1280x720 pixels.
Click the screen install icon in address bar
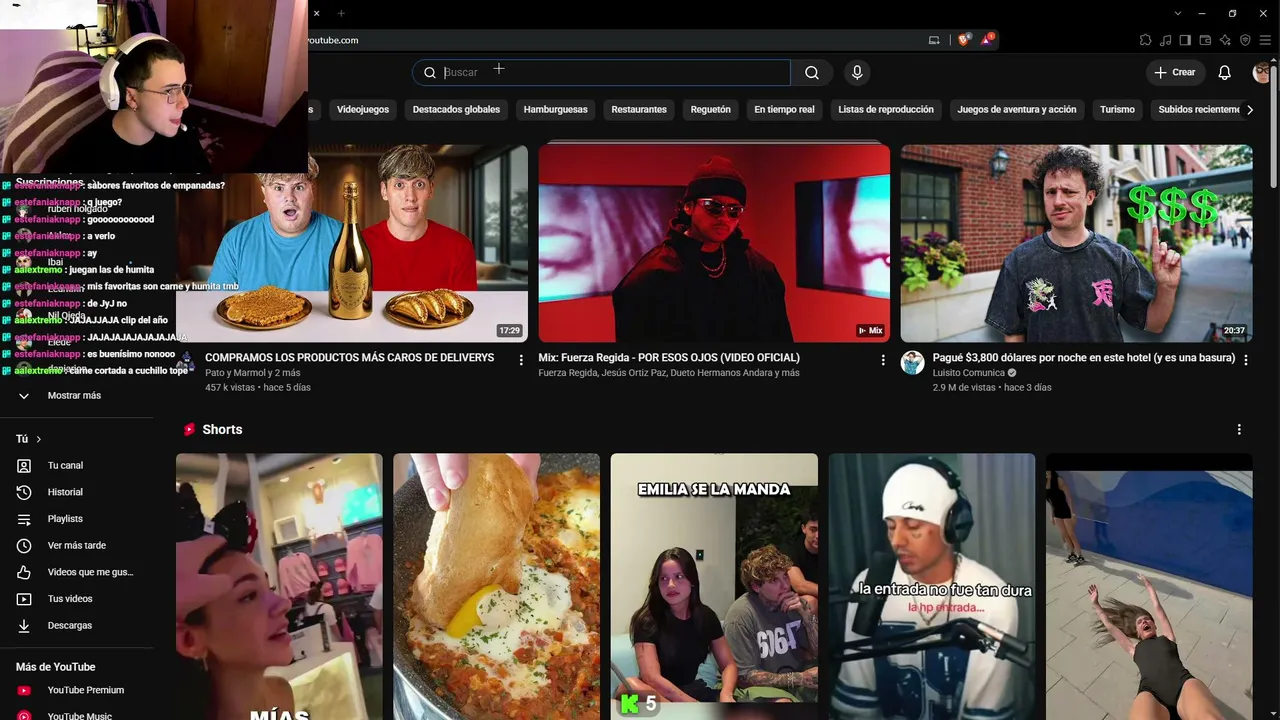pos(934,40)
